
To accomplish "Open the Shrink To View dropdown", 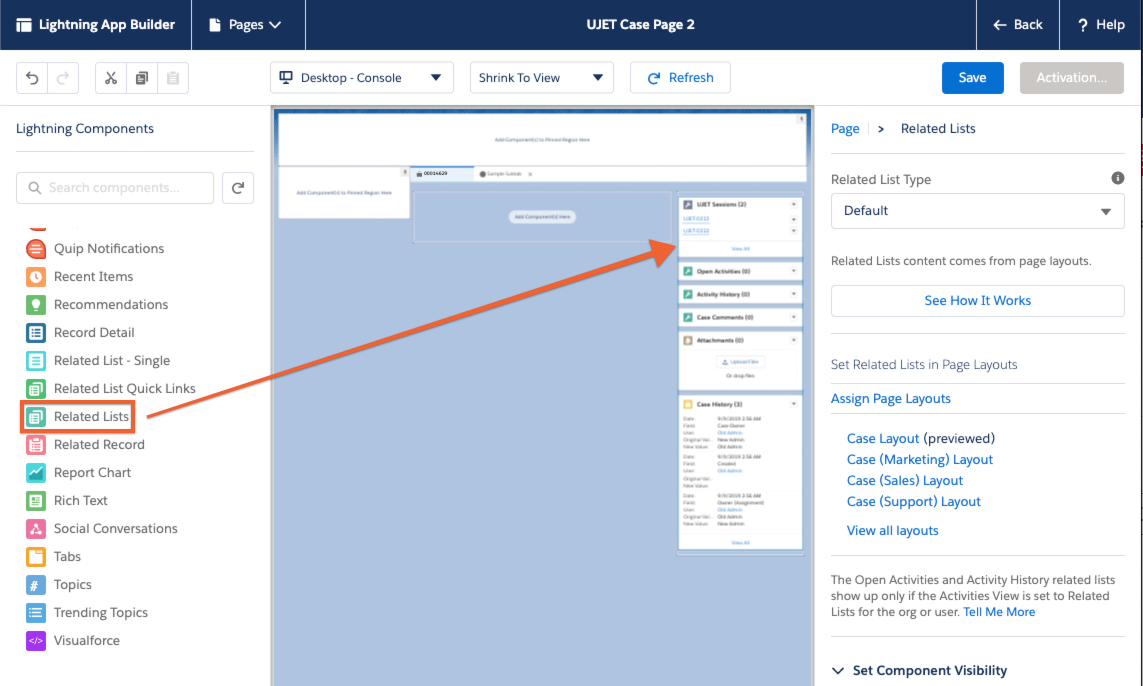I will pyautogui.click(x=541, y=78).
